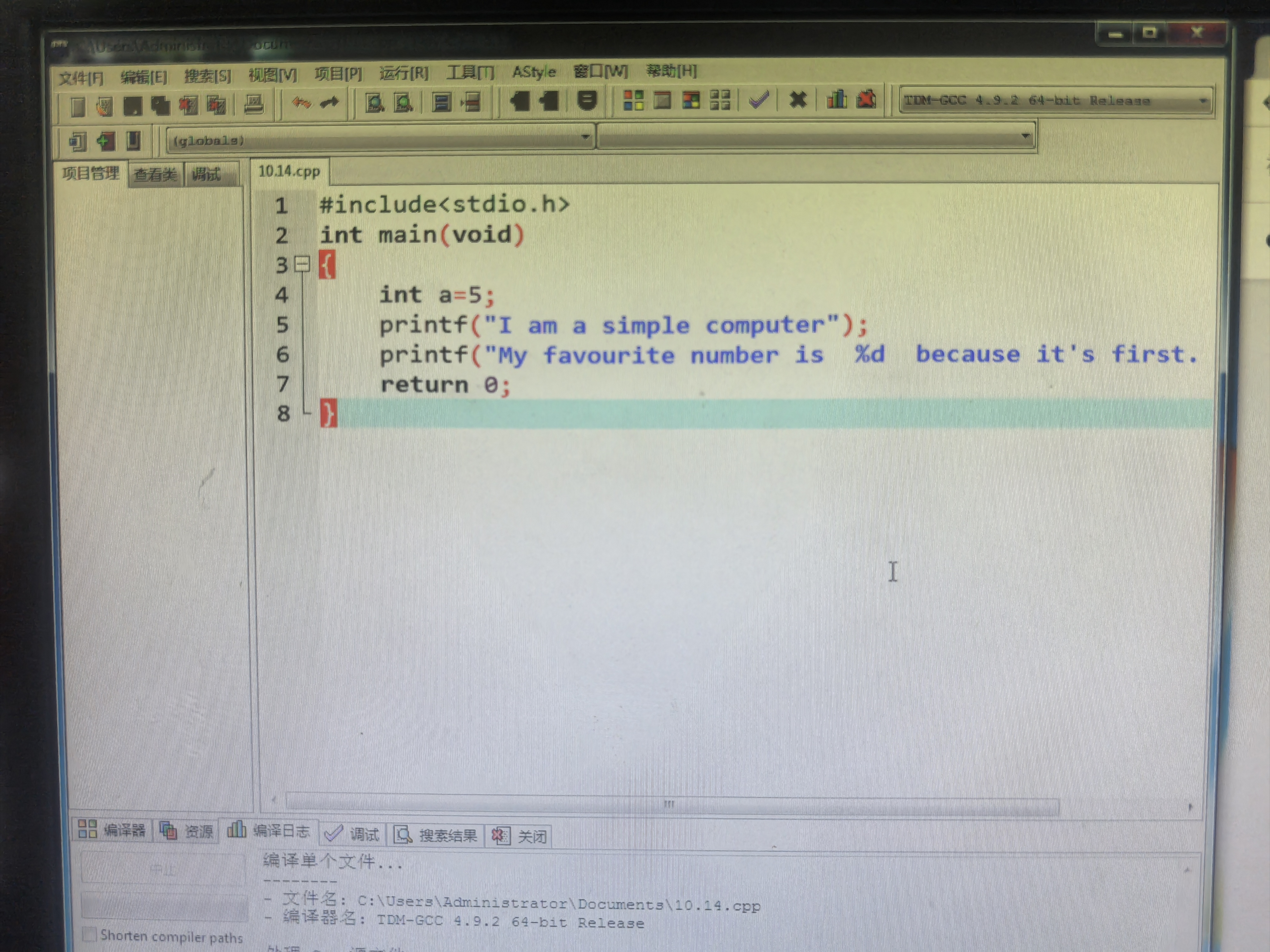This screenshot has width=1270, height=952.
Task: Open the TDM-GCC compiler selection dropdown
Action: pyautogui.click(x=1202, y=101)
